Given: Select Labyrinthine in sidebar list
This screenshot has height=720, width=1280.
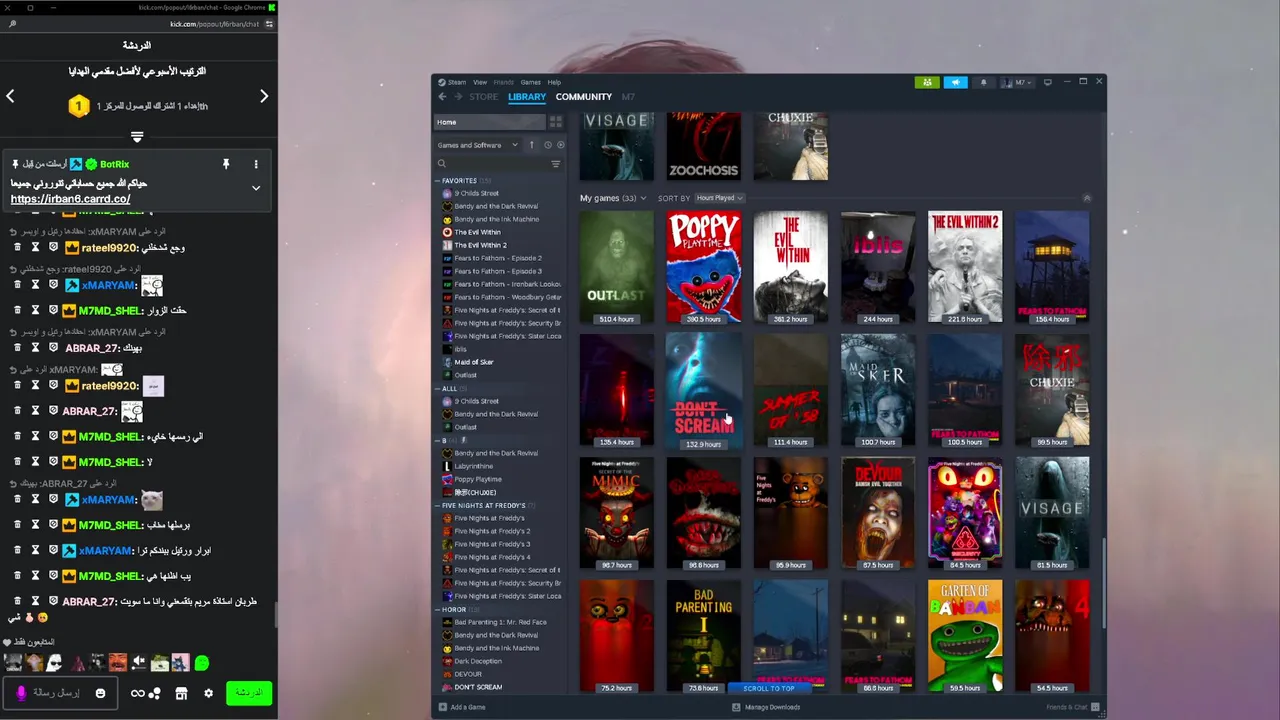Looking at the screenshot, I should (x=473, y=466).
